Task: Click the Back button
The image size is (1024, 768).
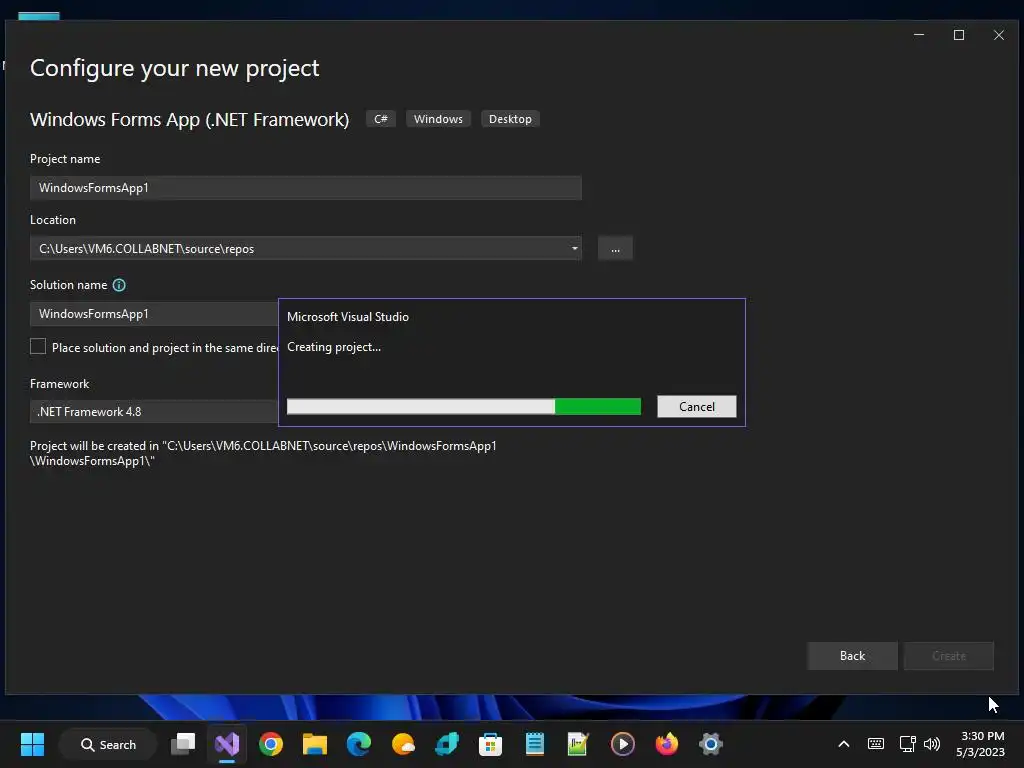Action: point(852,656)
